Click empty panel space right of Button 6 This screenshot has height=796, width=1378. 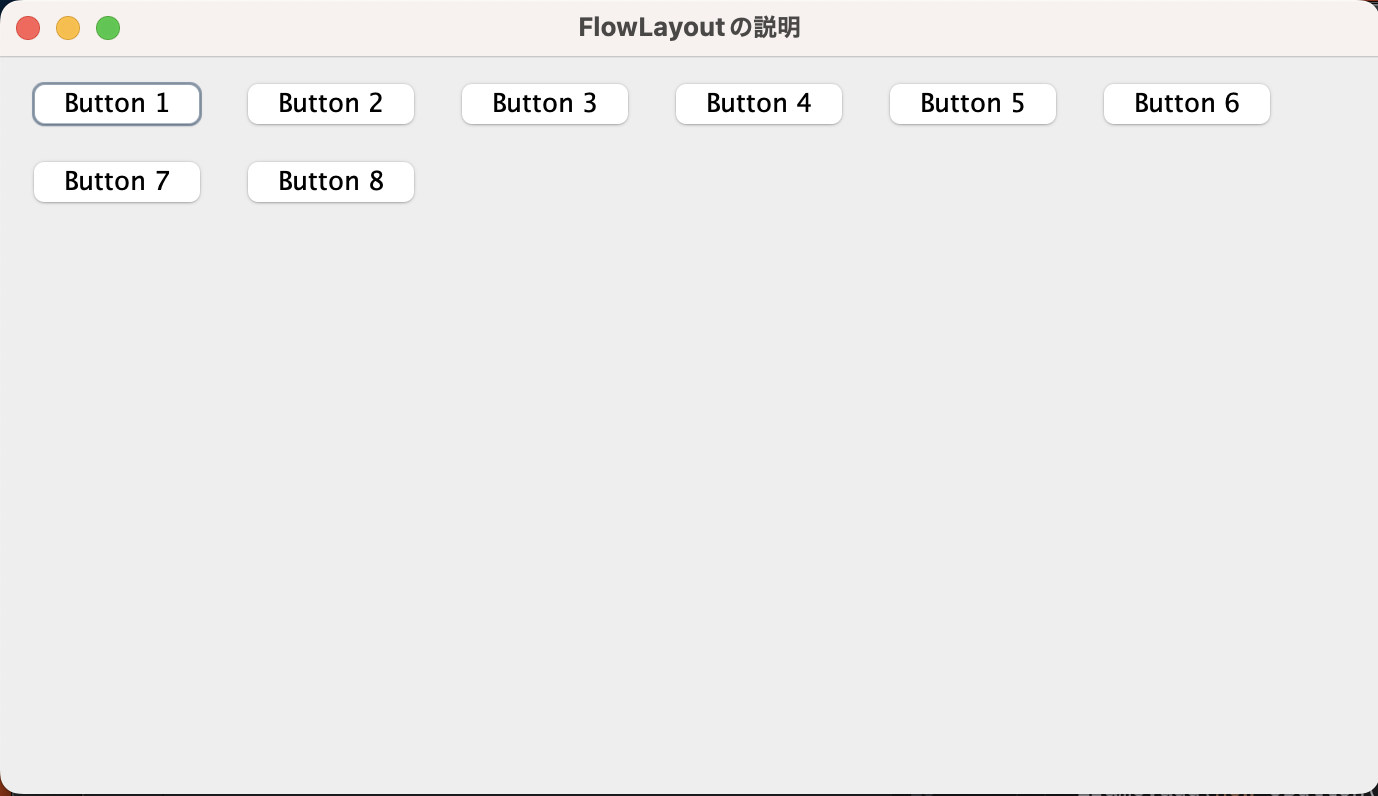pos(1320,104)
